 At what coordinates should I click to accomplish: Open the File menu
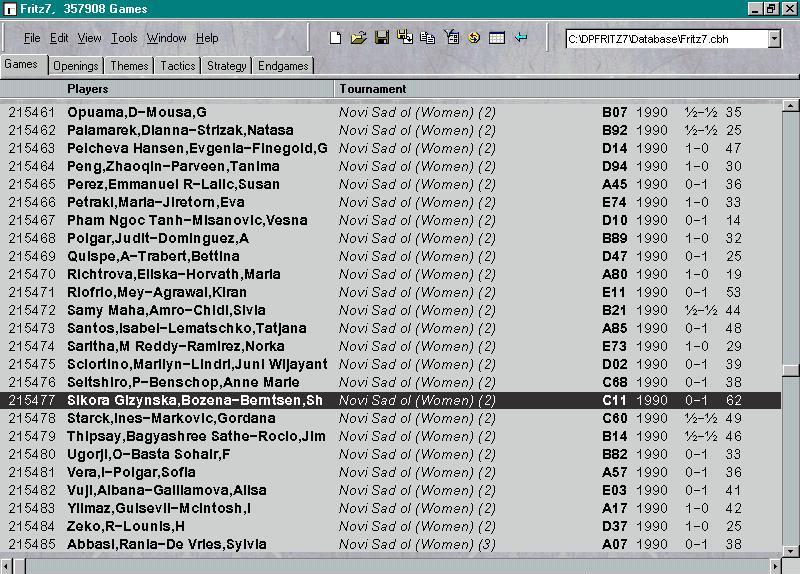(x=32, y=38)
